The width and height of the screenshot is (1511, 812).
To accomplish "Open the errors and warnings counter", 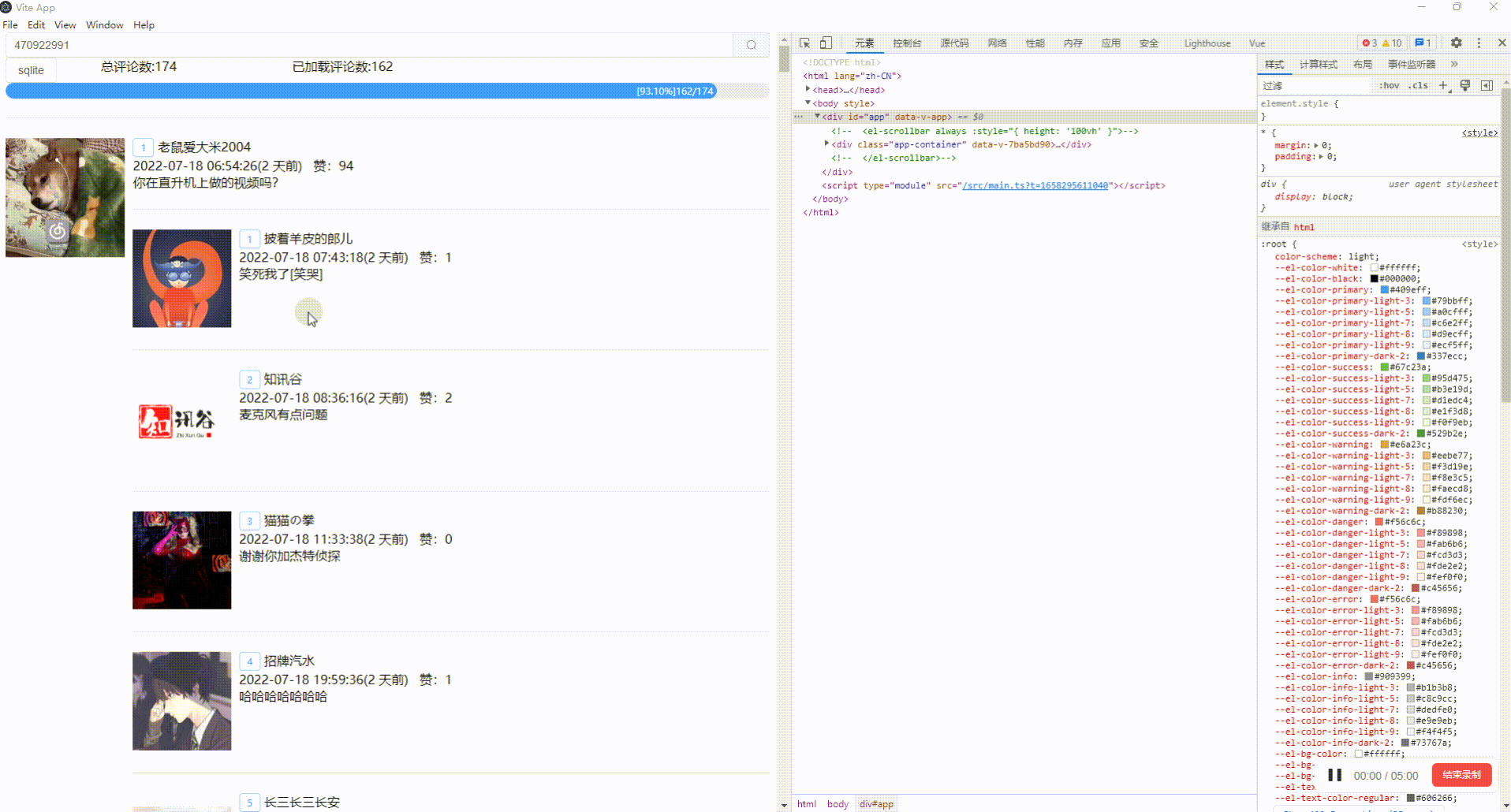I will tap(1382, 43).
